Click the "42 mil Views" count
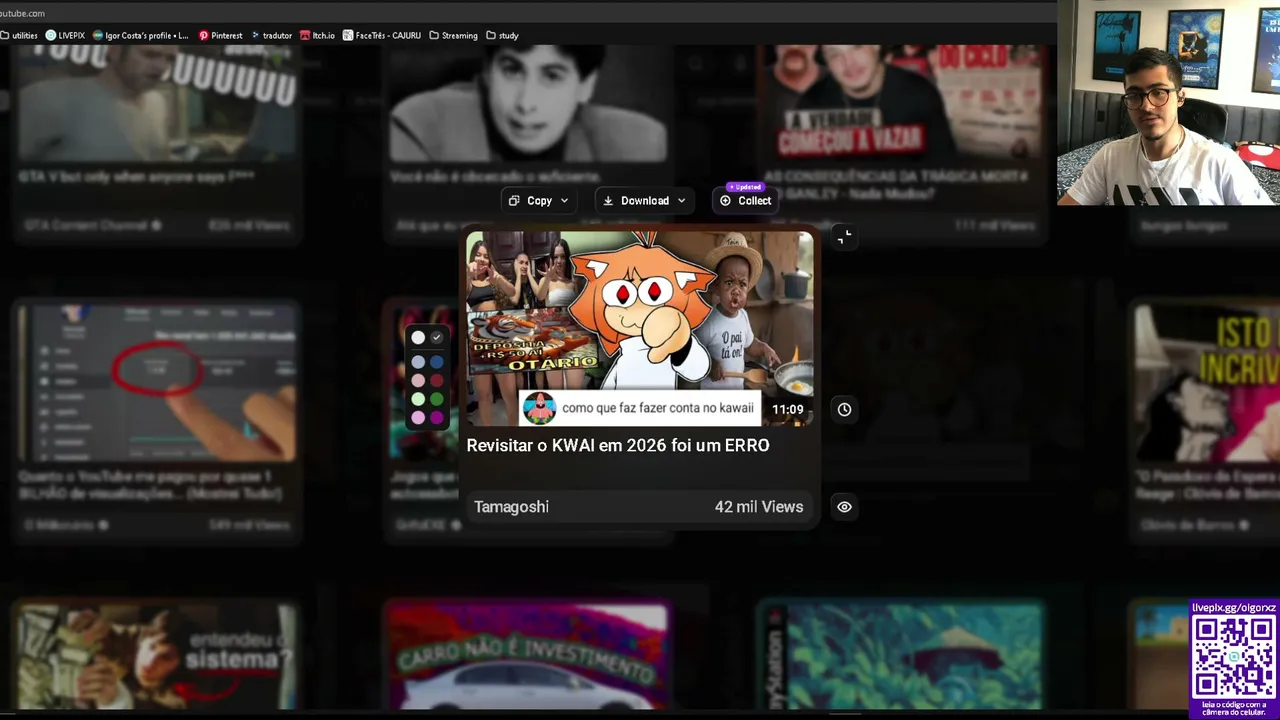 tap(759, 507)
